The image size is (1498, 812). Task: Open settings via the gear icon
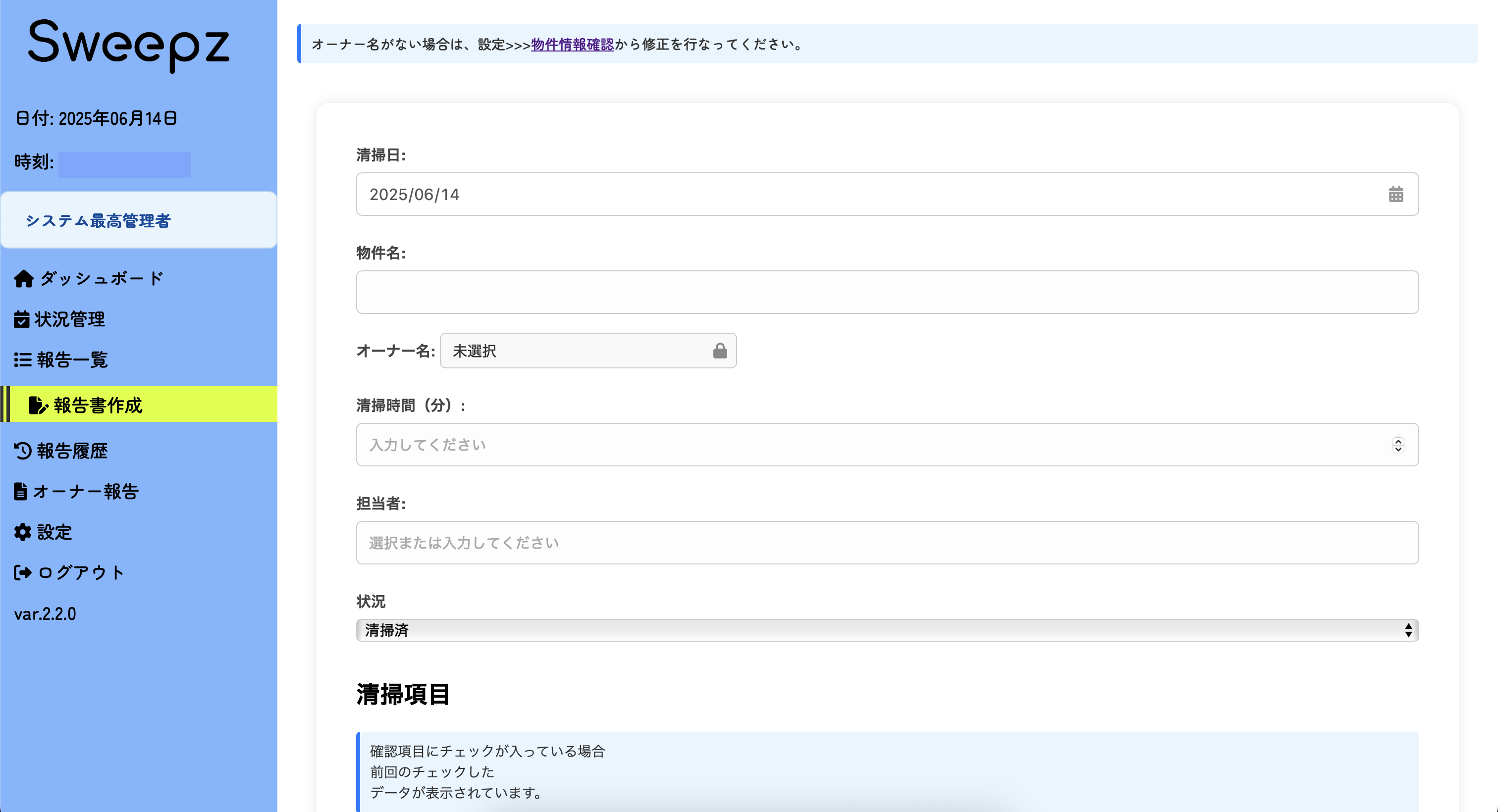(x=22, y=532)
